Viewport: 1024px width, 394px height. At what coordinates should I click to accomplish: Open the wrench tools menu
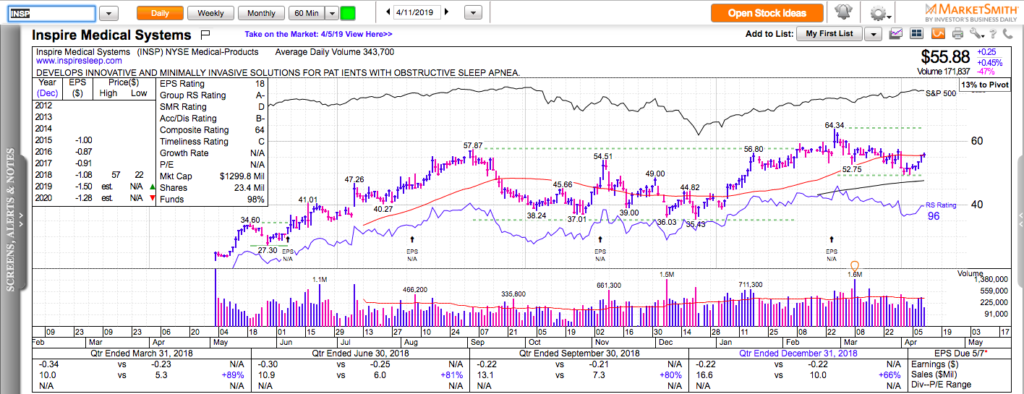[976, 33]
